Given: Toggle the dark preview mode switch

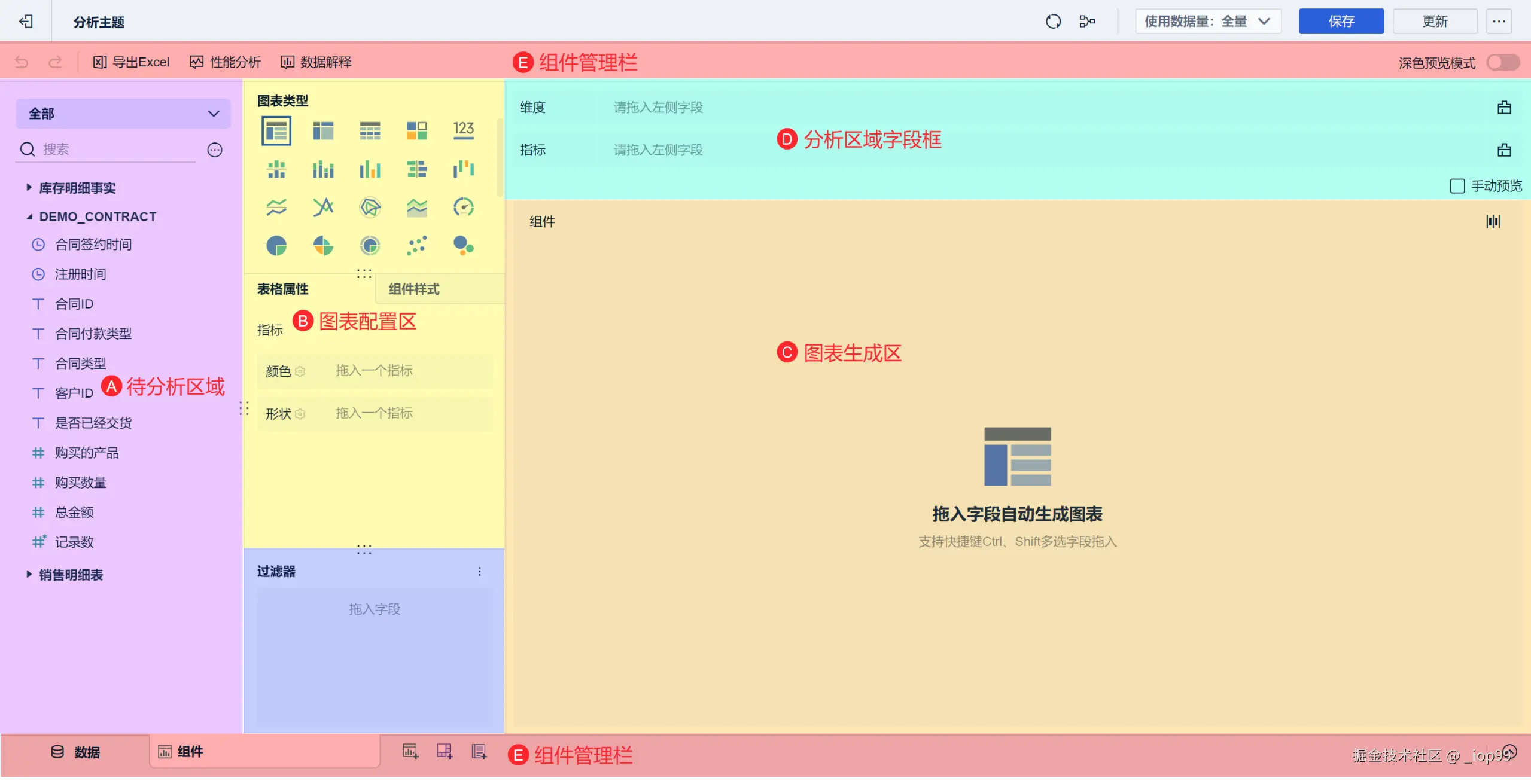Looking at the screenshot, I should tap(1502, 62).
